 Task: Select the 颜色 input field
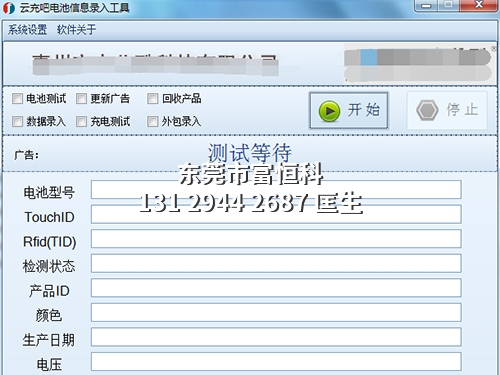[x=276, y=313]
